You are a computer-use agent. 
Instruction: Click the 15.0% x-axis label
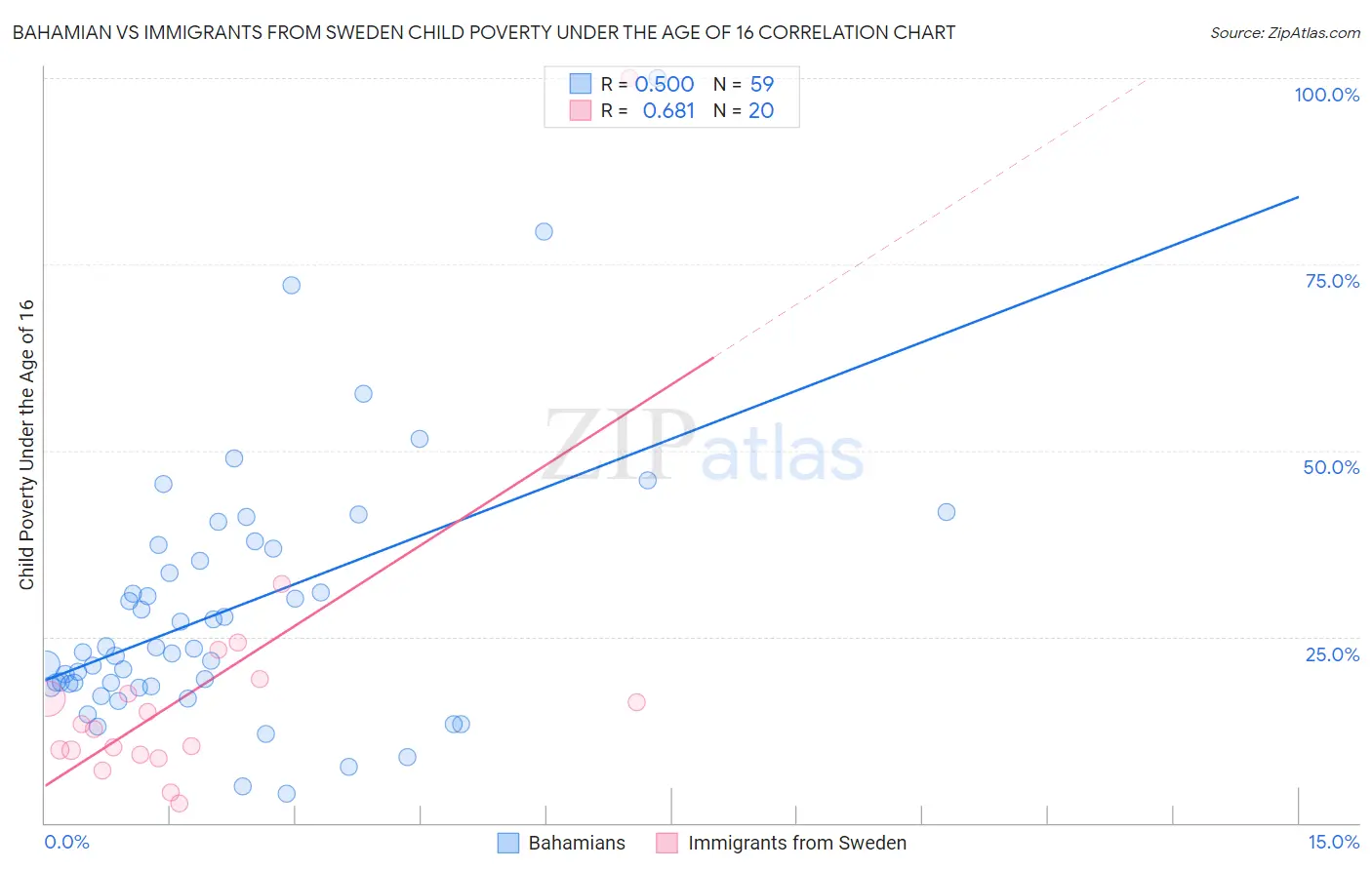click(x=1333, y=842)
